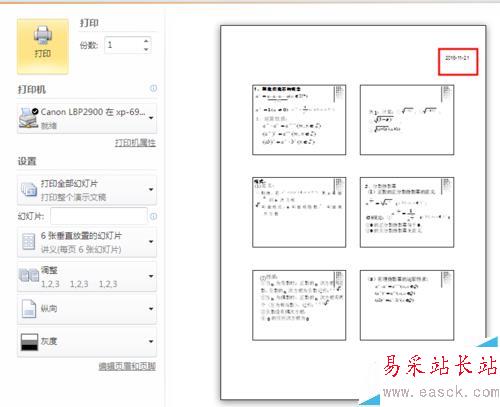Click the first slide thumbnail in preview
Image resolution: width=500 pixels, height=407 pixels.
299,120
